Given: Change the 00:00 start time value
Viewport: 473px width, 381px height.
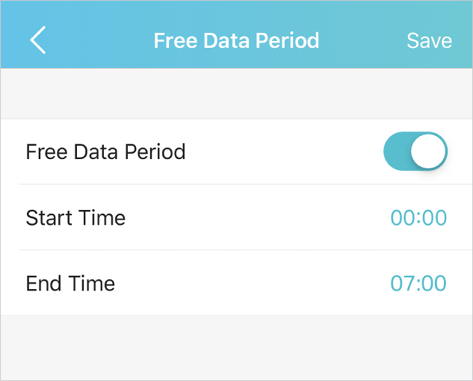Looking at the screenshot, I should [418, 218].
